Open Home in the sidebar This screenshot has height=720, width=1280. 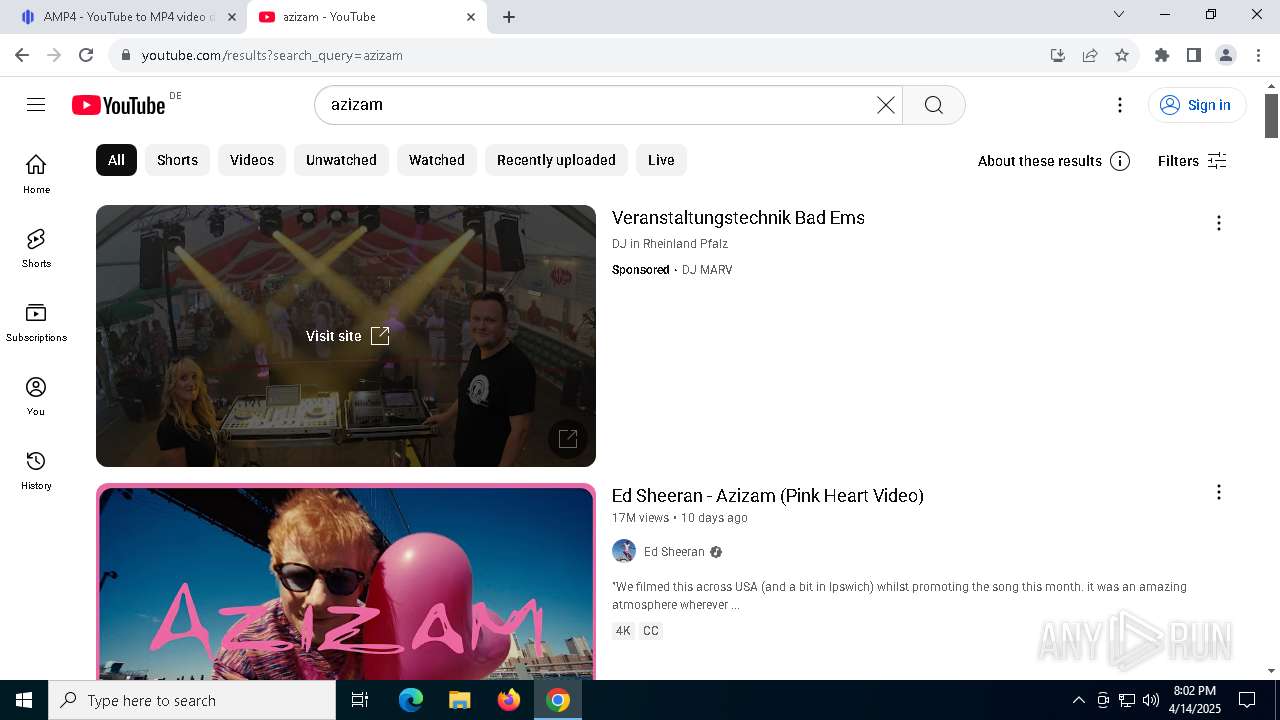click(x=36, y=174)
